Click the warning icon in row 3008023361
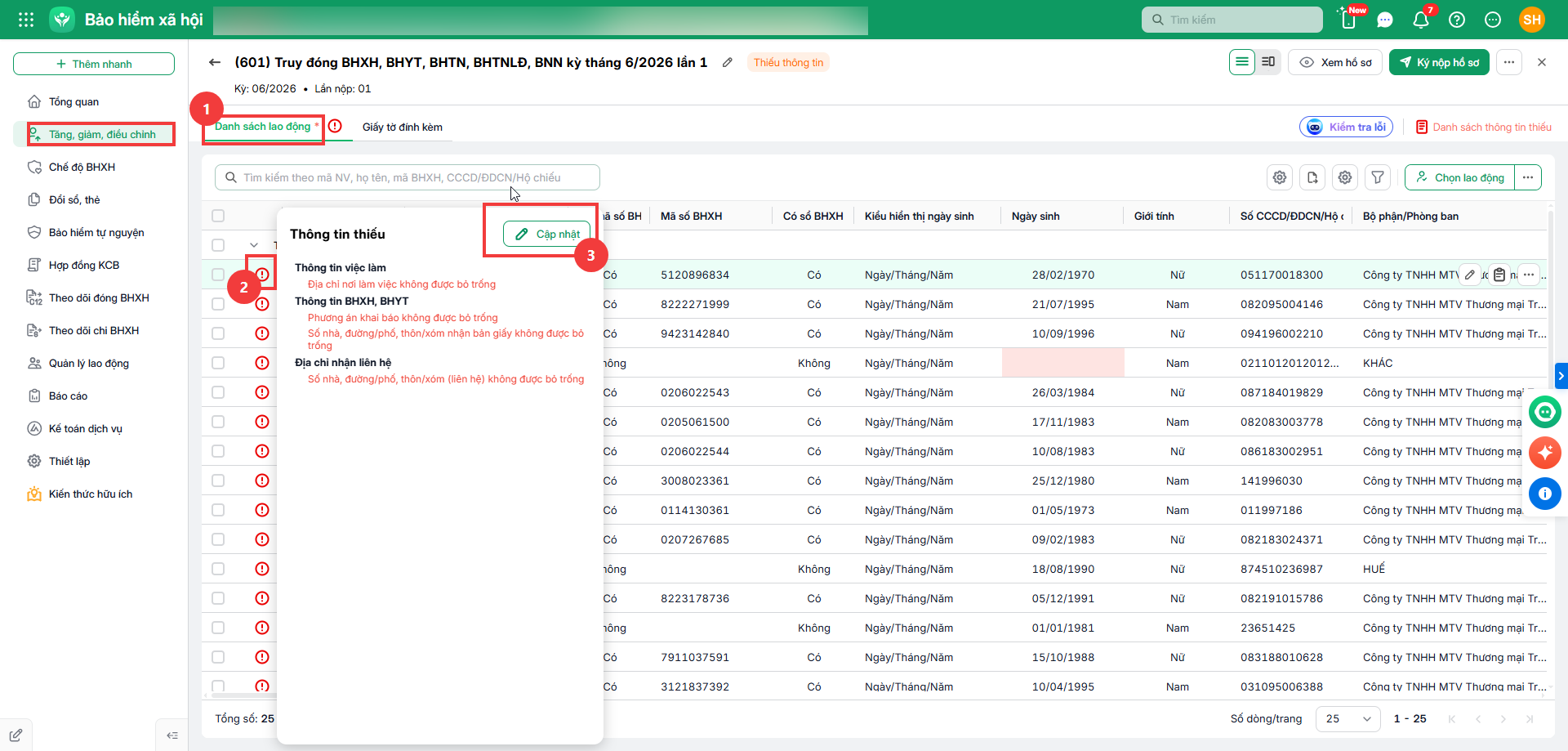Screen dimensions: 1568x751 coord(262,481)
